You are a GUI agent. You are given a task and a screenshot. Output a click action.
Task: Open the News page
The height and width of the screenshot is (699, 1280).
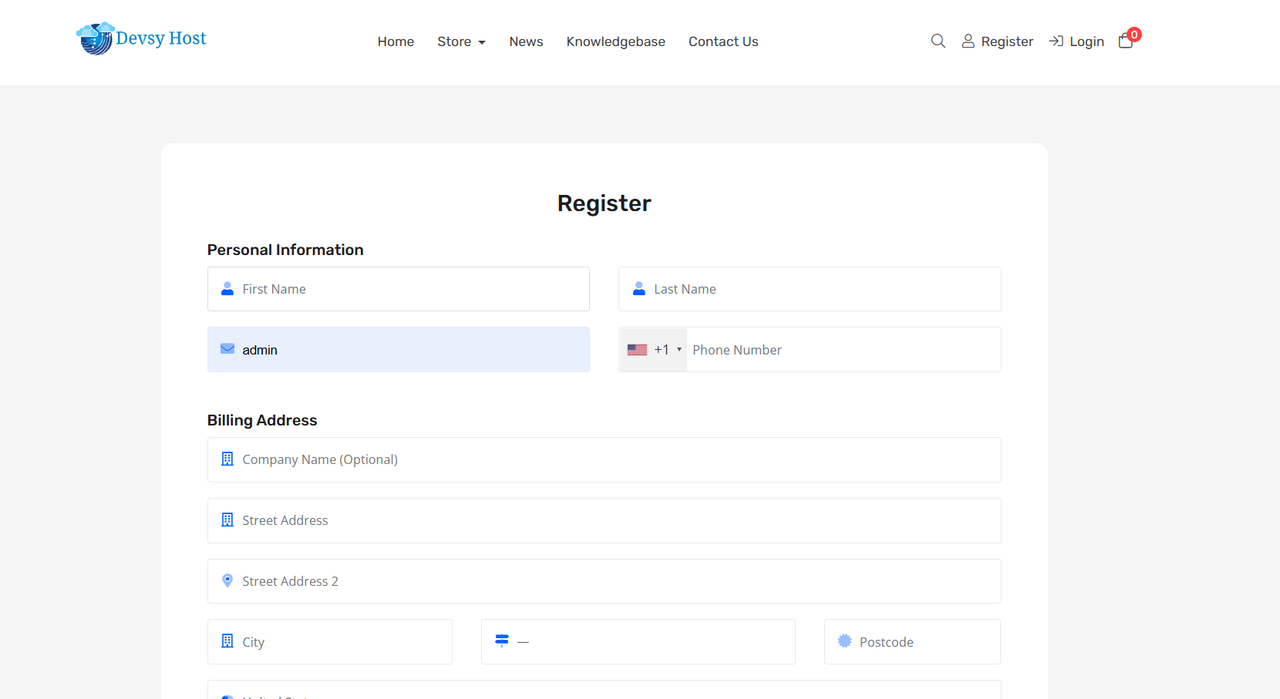(x=526, y=41)
